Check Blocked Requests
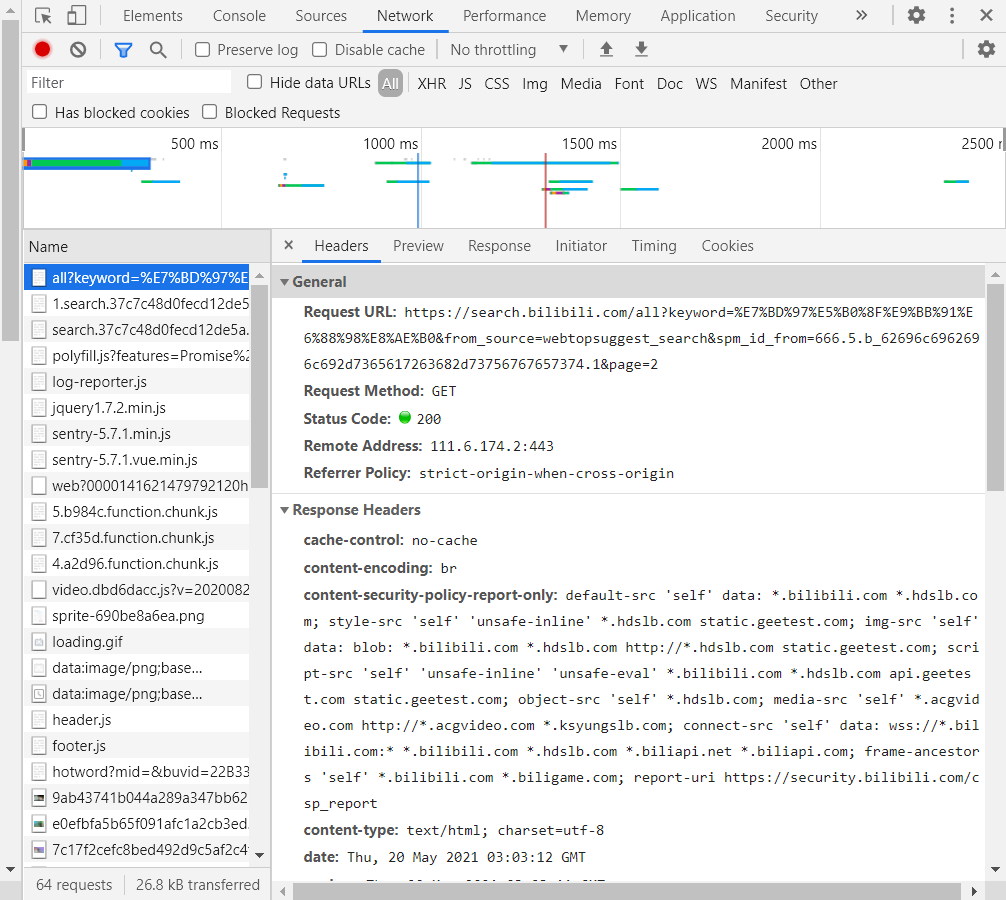1006x900 pixels. pos(210,112)
